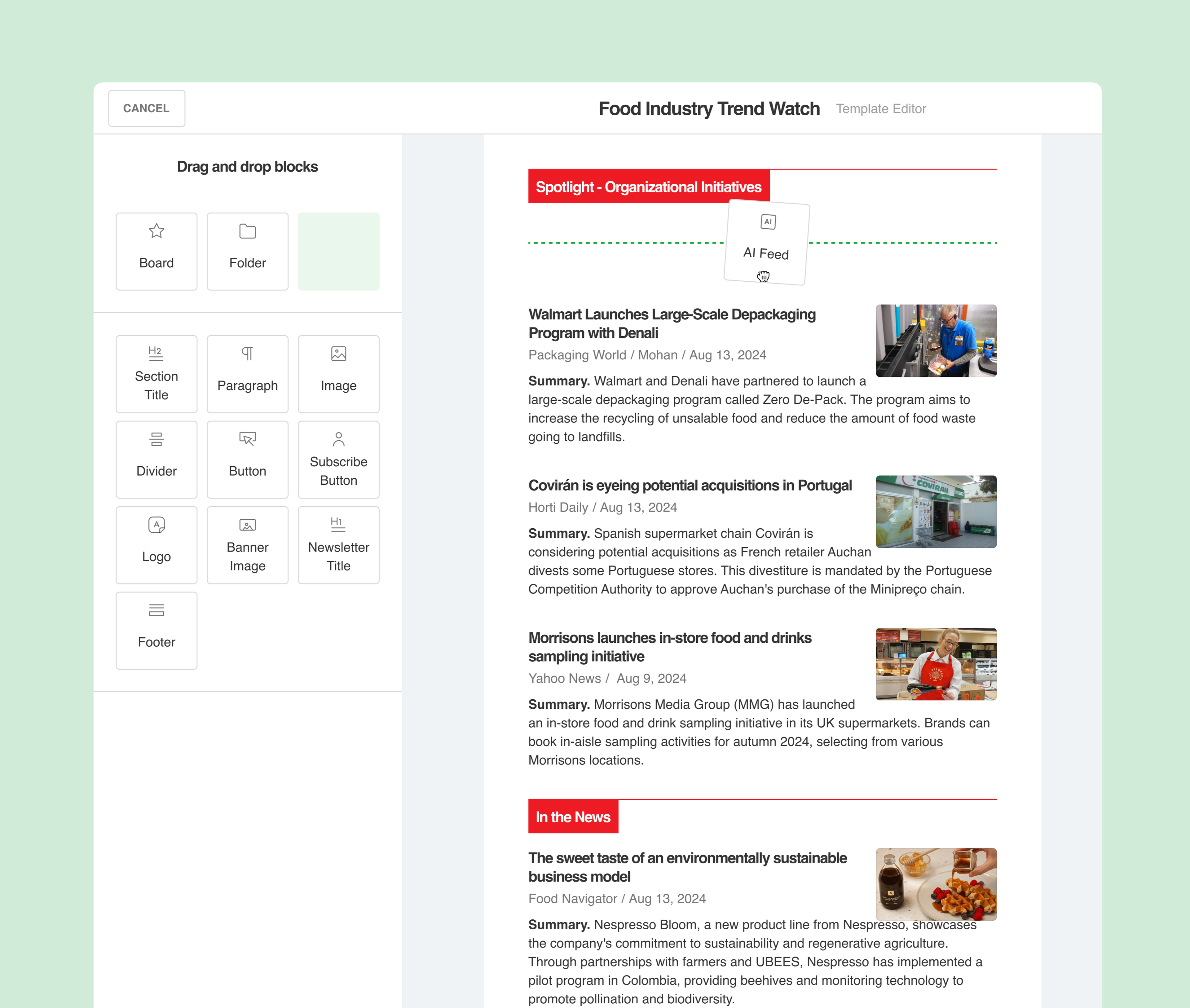Select the Spotlight - Organizational Initiatives section header
Image resolution: width=1190 pixels, height=1008 pixels.
pos(649,187)
